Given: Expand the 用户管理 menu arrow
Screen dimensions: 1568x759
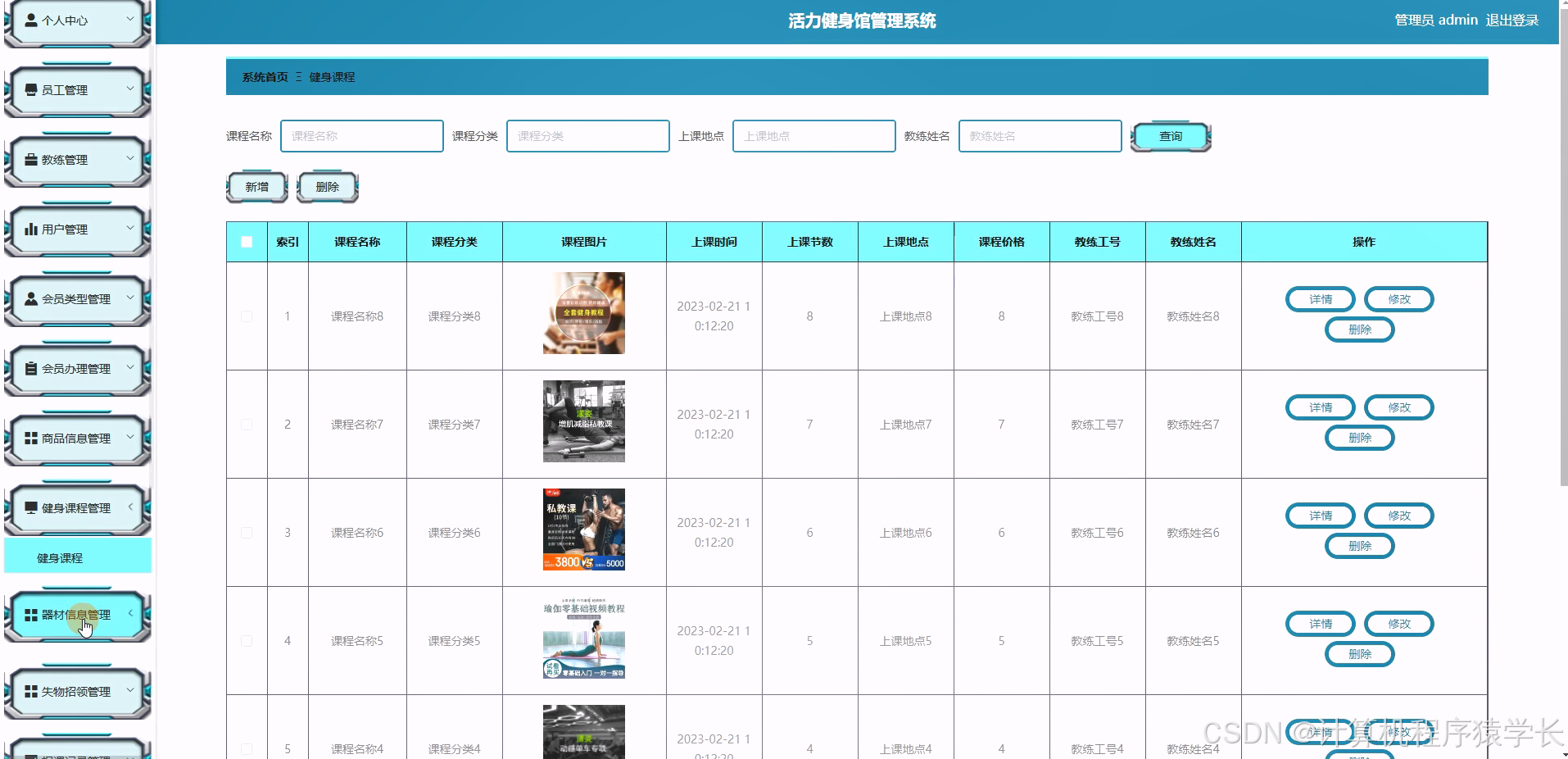Looking at the screenshot, I should click(x=129, y=227).
